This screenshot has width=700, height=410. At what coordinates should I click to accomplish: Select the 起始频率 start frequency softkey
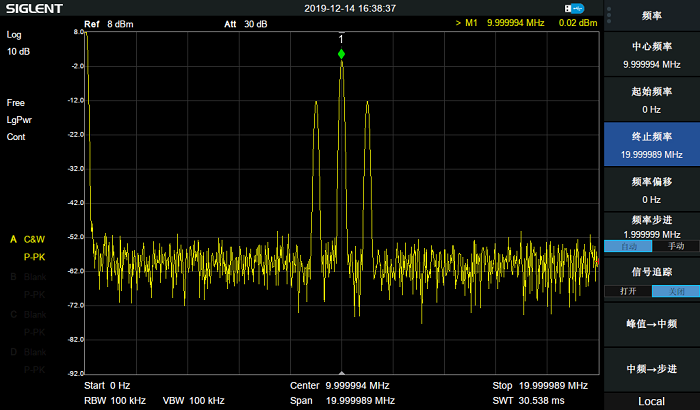(652, 100)
